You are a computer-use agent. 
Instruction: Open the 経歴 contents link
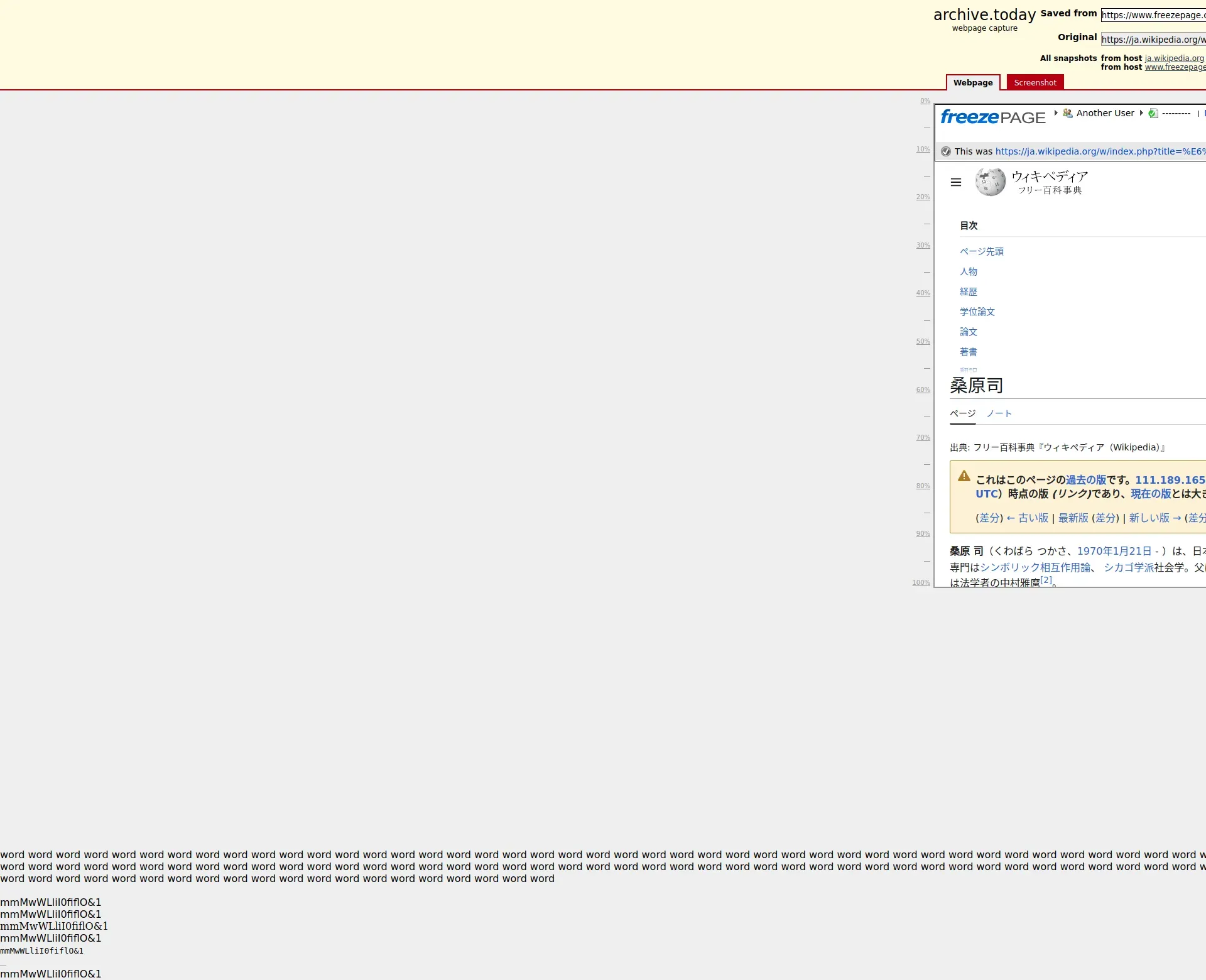(x=968, y=291)
